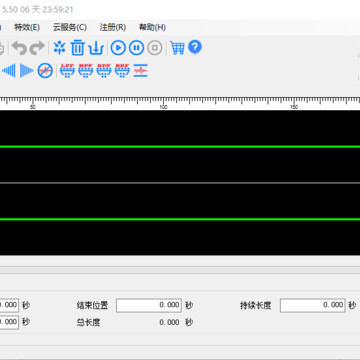360x360 pixels.
Task: Apply the HPF high-pass filter
Action: click(86, 71)
